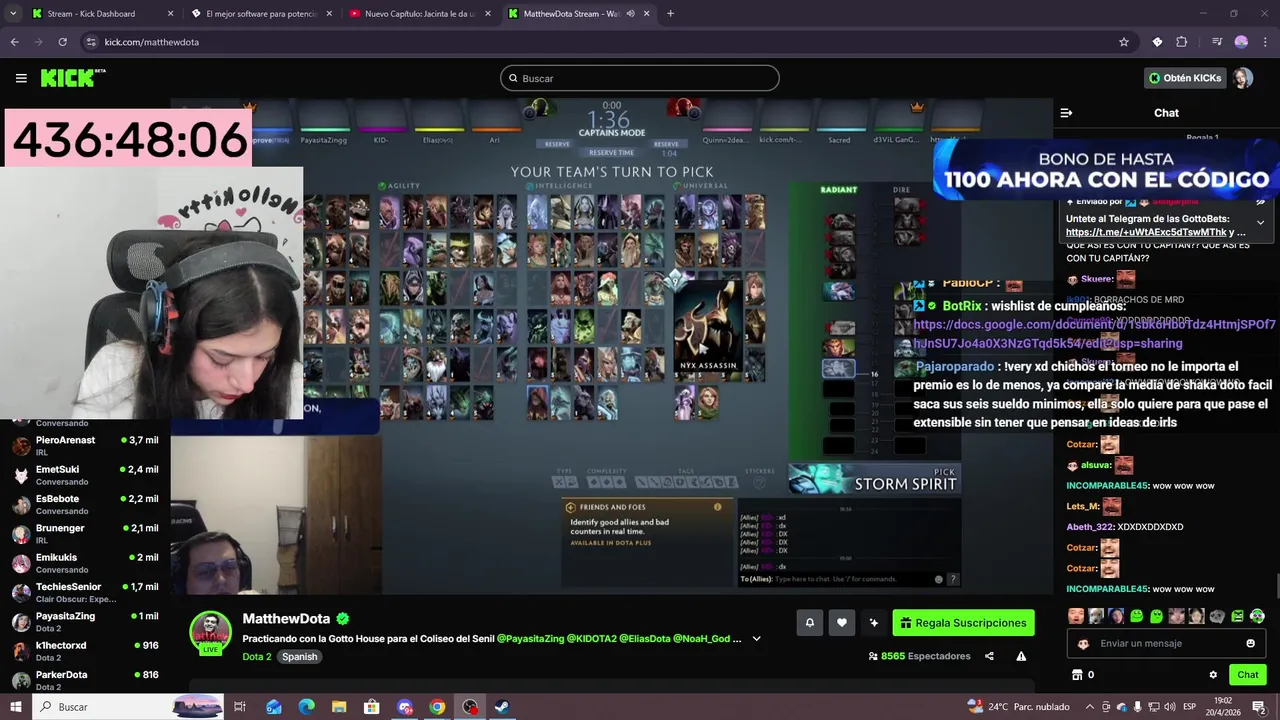Open File Explorer from the taskbar
The image size is (1280, 720).
pyautogui.click(x=339, y=707)
